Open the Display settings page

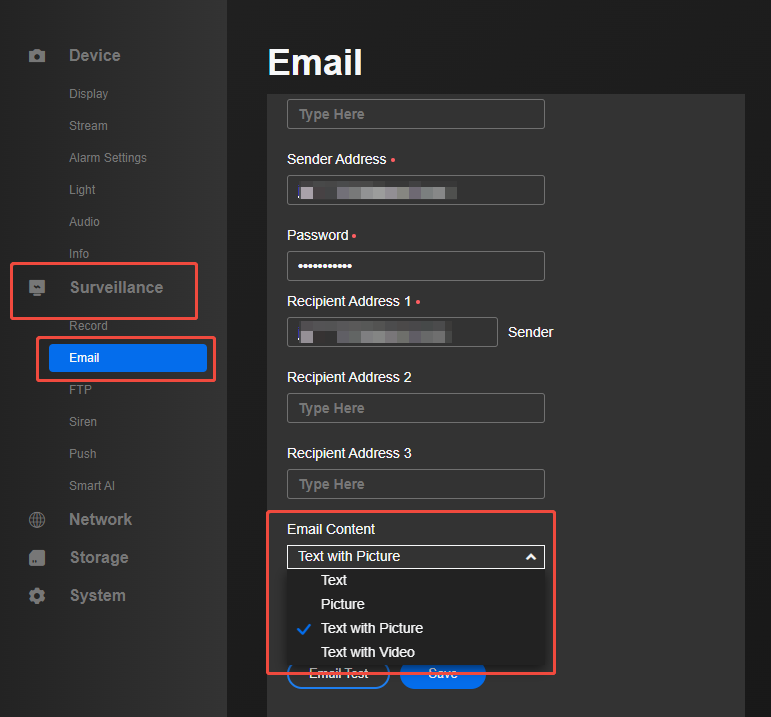[x=89, y=94]
